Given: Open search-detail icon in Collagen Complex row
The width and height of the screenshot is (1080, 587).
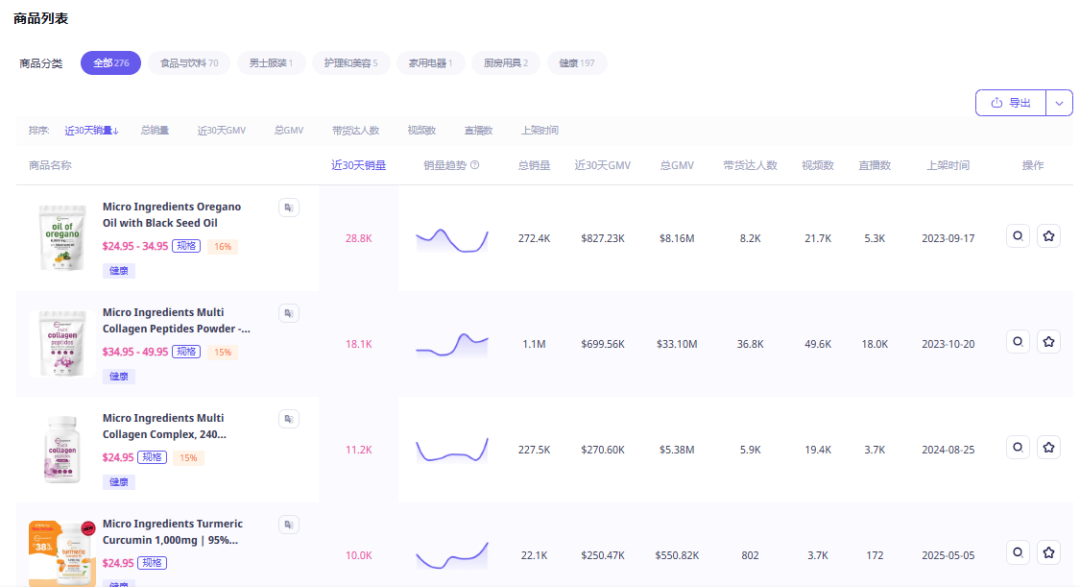Looking at the screenshot, I should click(1017, 447).
